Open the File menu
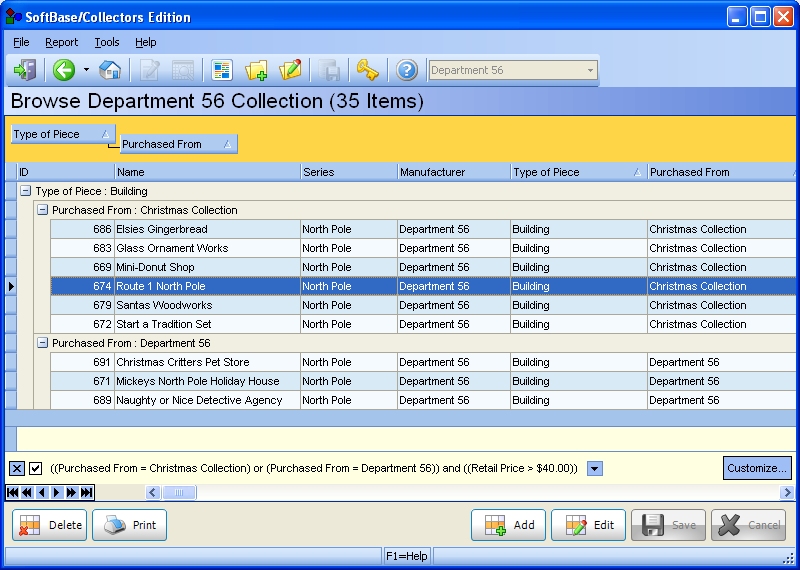Image resolution: width=800 pixels, height=570 pixels. tap(21, 42)
